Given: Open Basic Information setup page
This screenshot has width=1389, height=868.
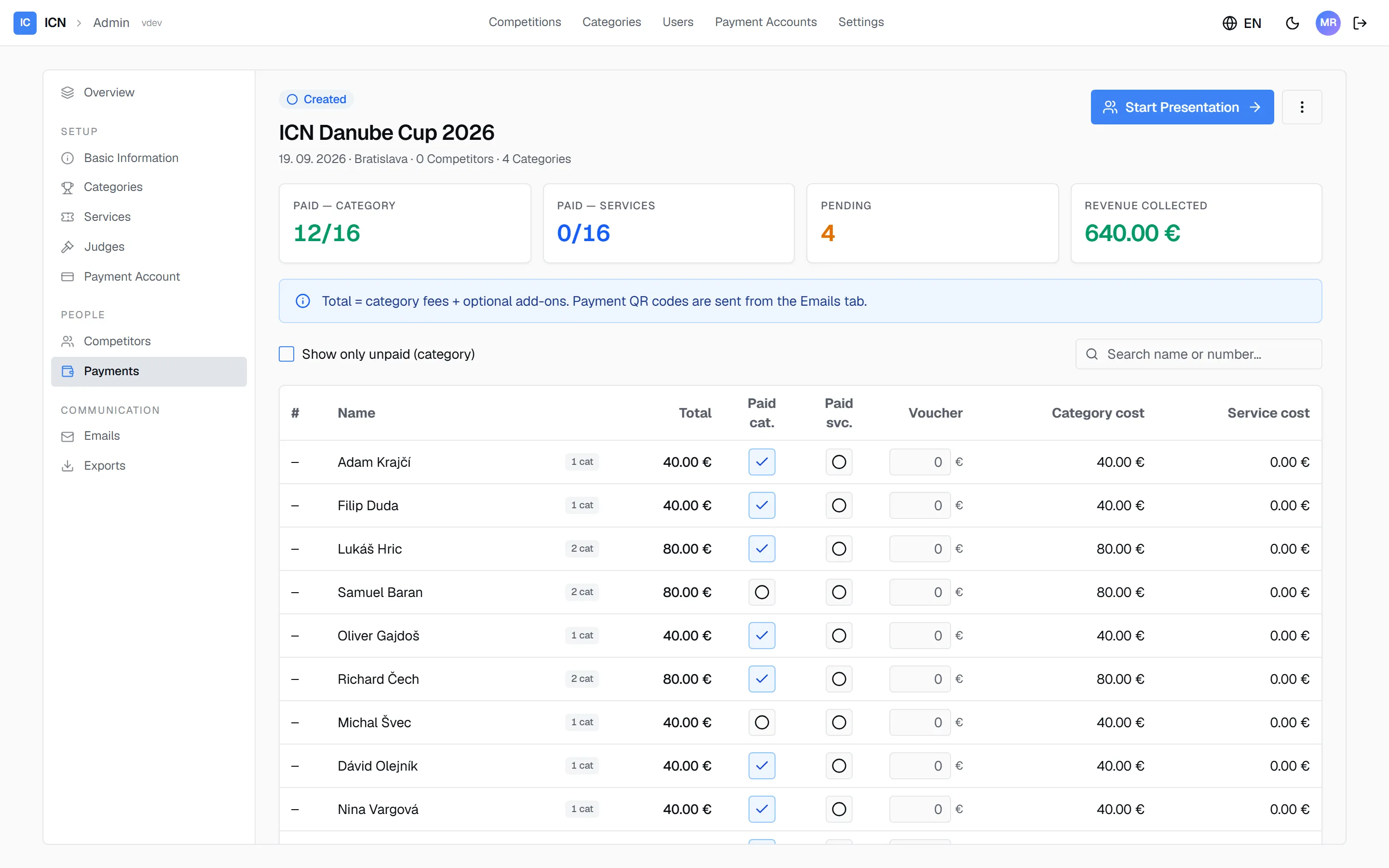Looking at the screenshot, I should point(149,158).
